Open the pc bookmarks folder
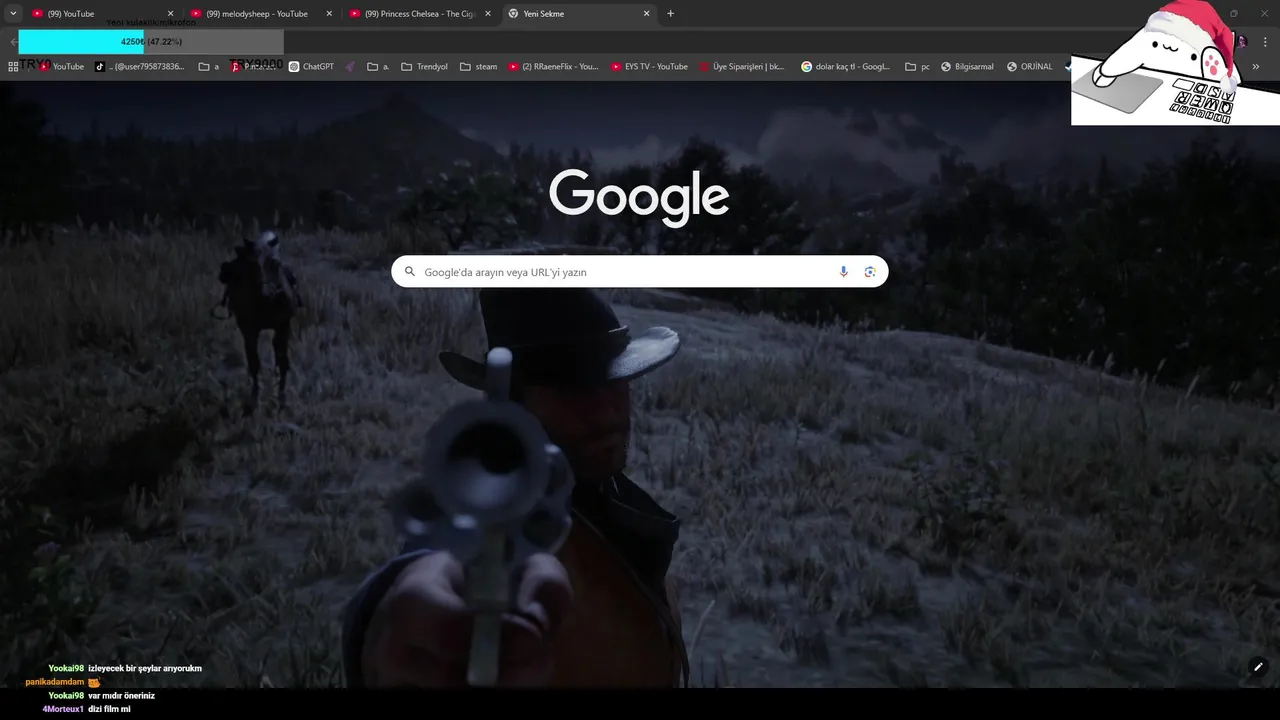This screenshot has height=720, width=1280. point(917,67)
